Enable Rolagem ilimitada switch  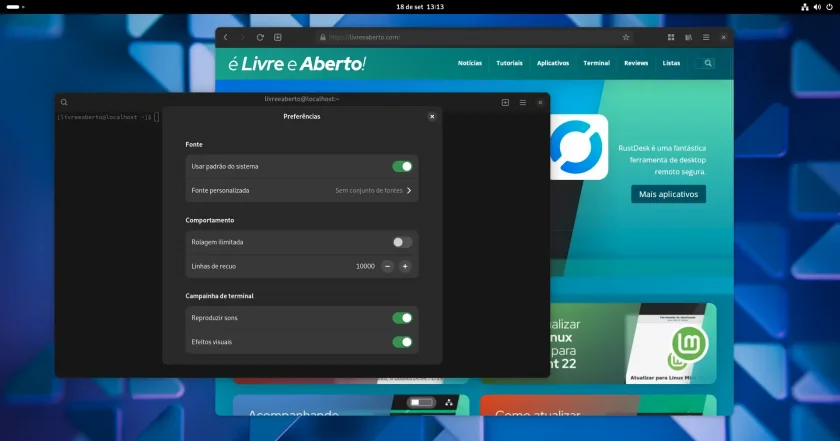(402, 242)
